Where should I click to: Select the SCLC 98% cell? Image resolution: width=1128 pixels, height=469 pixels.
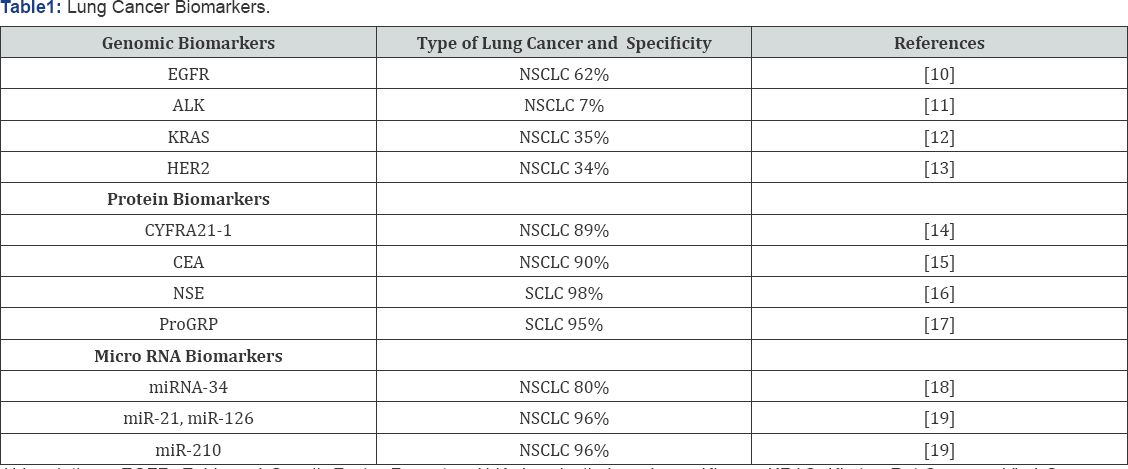564,293
